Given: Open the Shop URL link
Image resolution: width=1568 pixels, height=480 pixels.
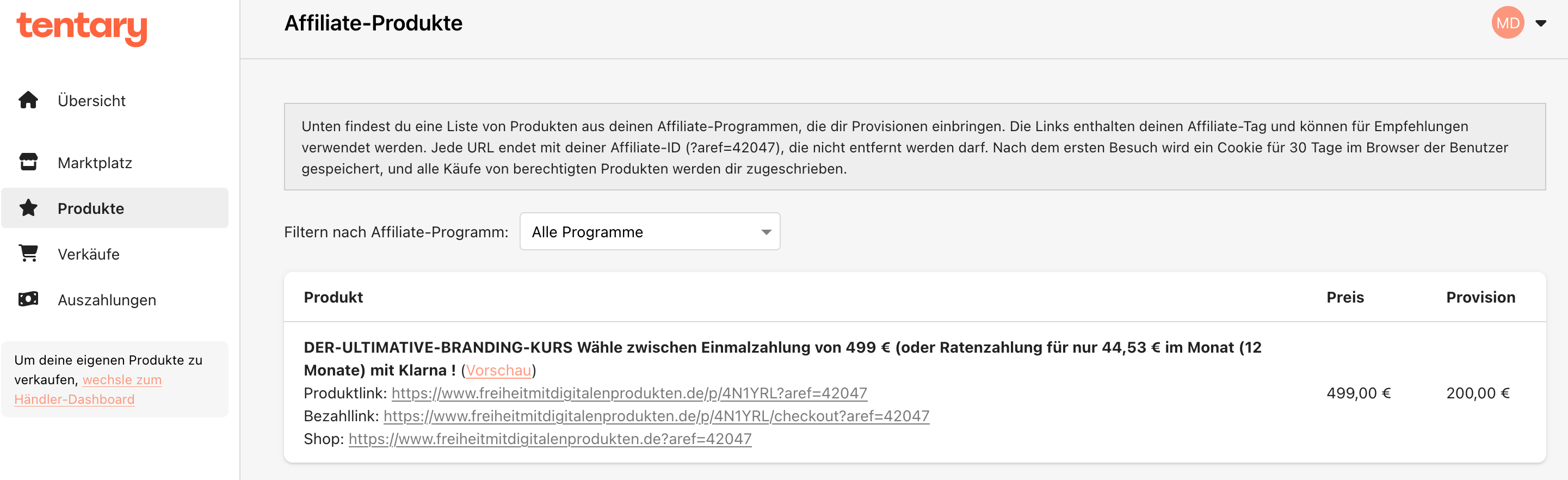Looking at the screenshot, I should pos(550,439).
